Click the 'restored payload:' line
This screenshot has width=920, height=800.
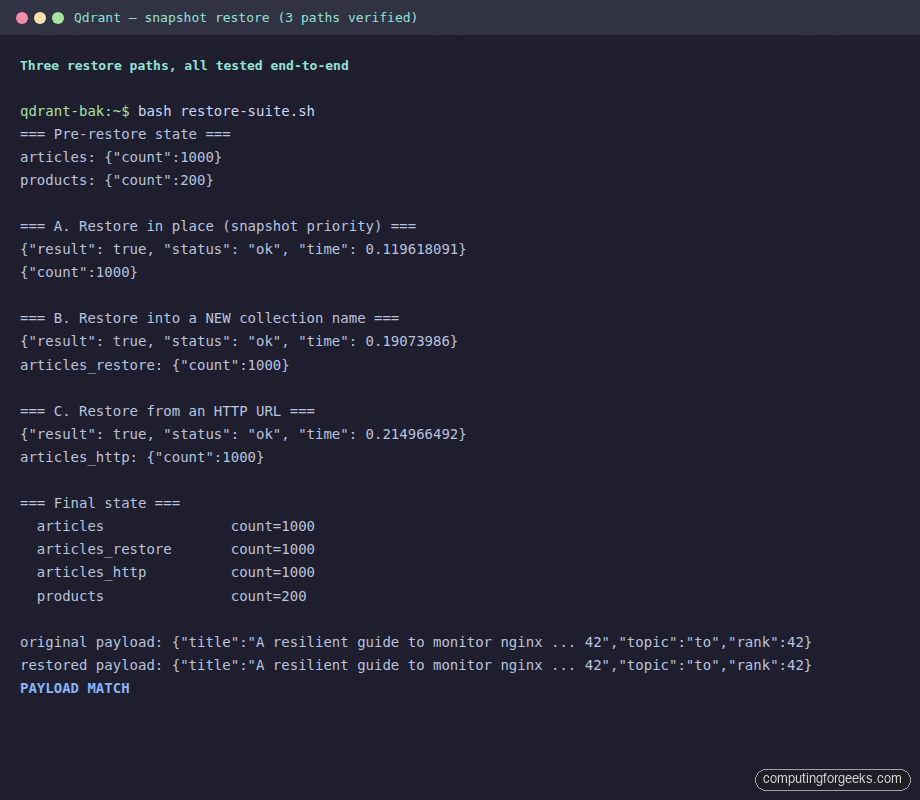[x=416, y=666]
